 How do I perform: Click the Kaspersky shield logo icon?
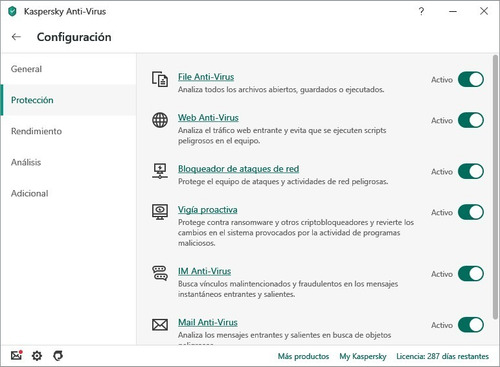[x=12, y=11]
